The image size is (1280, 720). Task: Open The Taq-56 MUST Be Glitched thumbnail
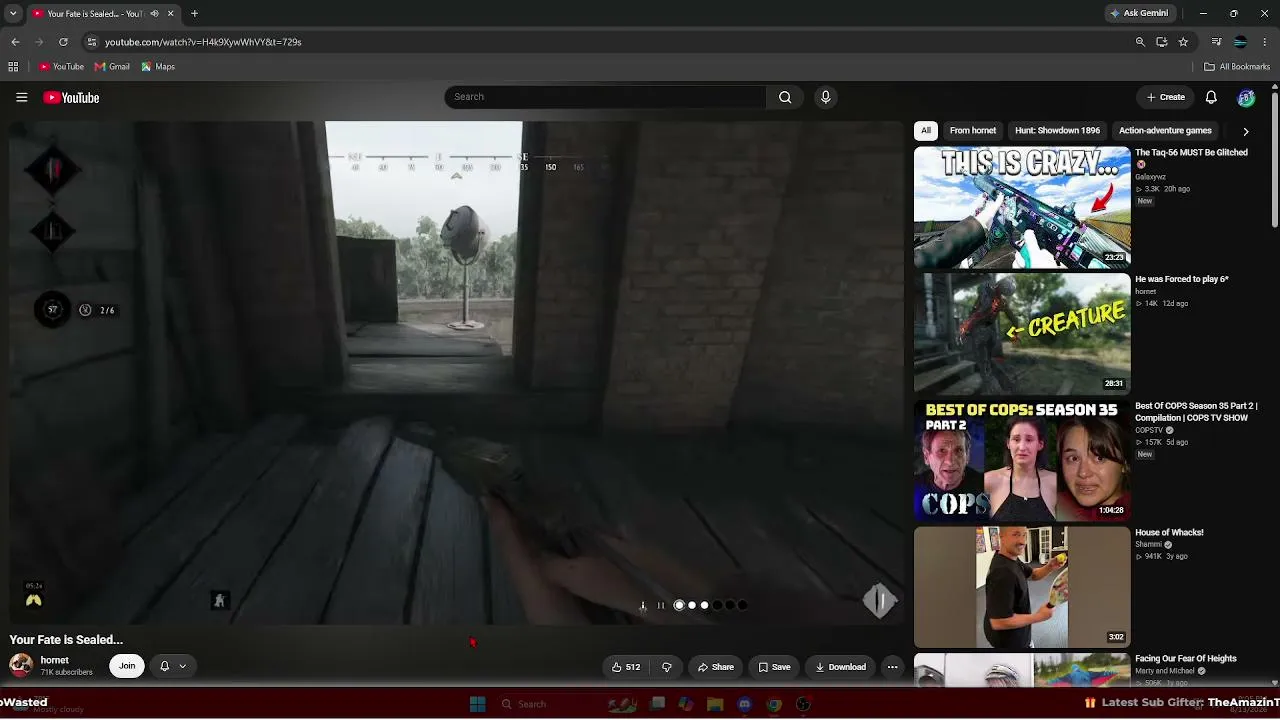click(x=1022, y=207)
